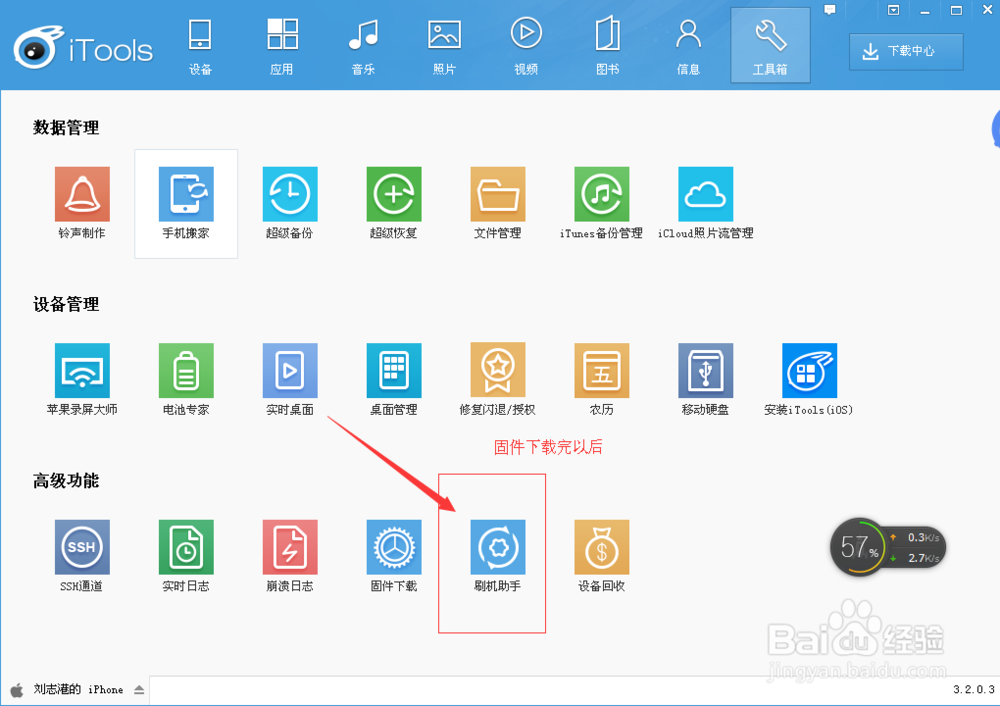Click the iTools logo

click(x=83, y=47)
